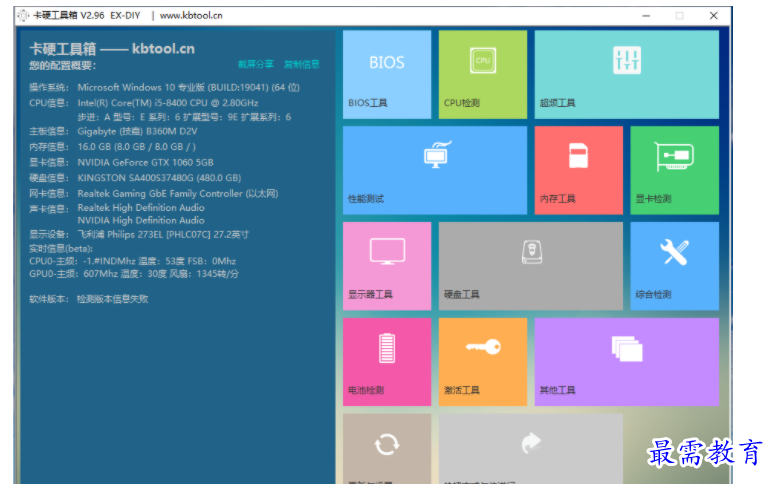Select the NVIDIA High Definition Audio row
771x484 pixels.
click(141, 220)
